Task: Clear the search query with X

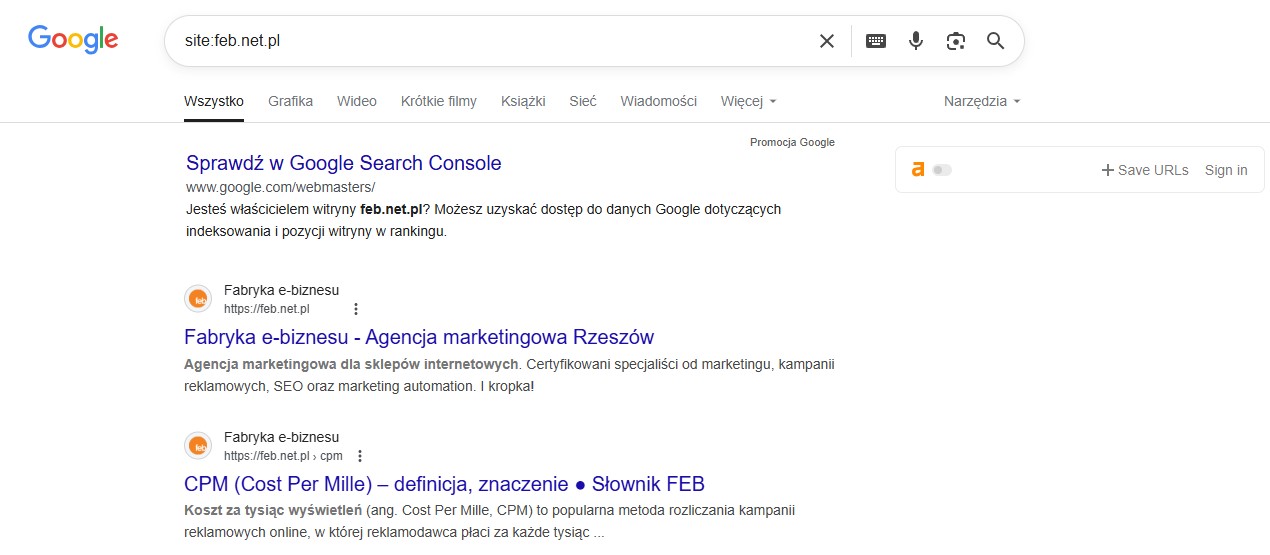Action: tap(827, 41)
